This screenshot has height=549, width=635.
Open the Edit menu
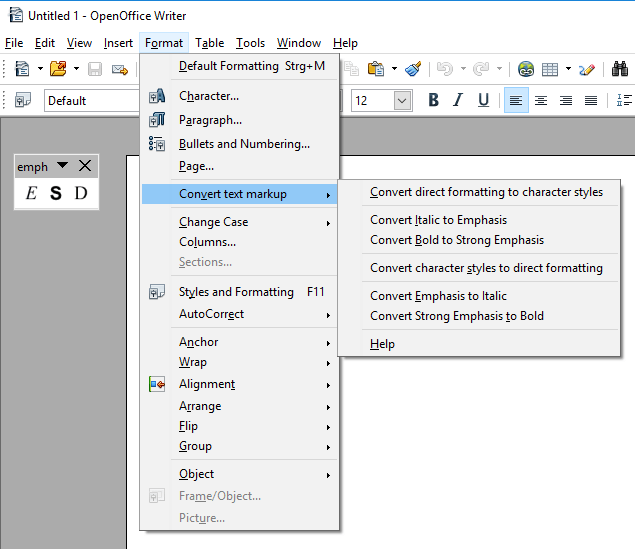45,43
